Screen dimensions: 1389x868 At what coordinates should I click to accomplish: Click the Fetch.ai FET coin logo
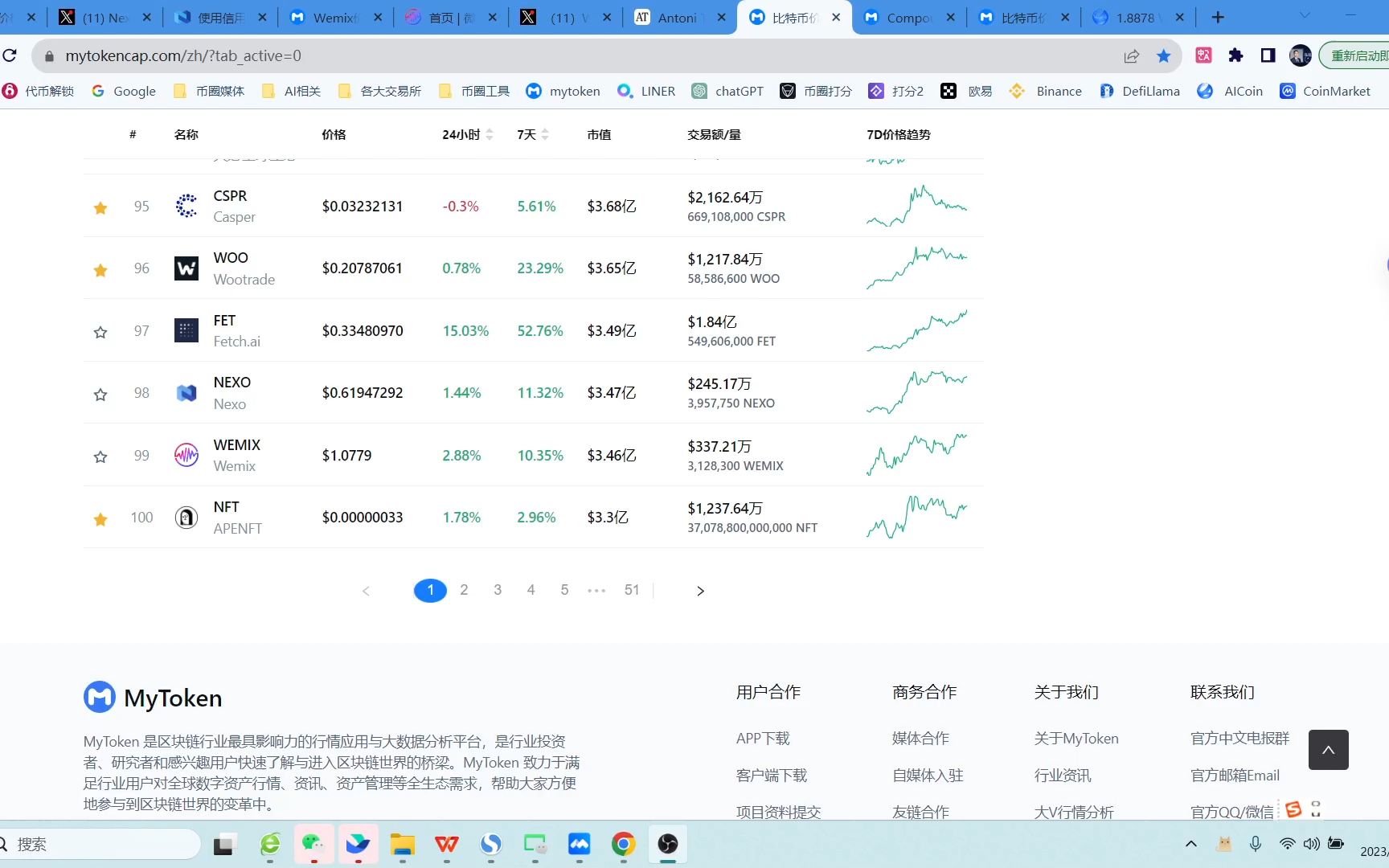click(186, 330)
